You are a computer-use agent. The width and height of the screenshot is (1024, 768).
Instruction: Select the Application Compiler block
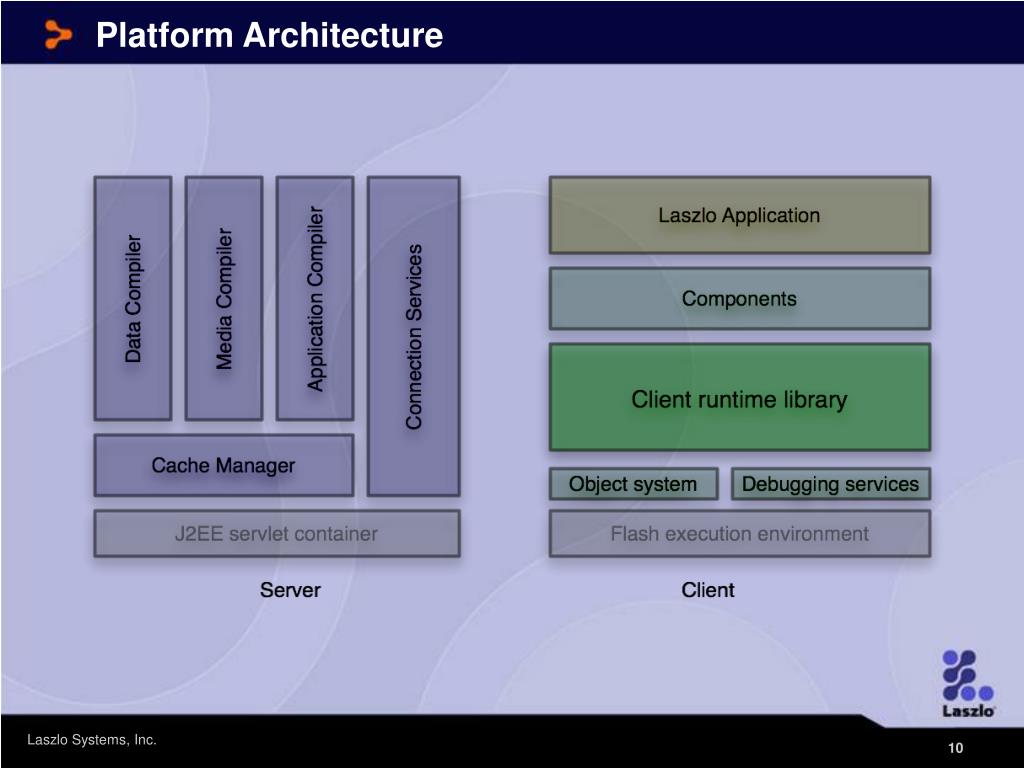point(315,298)
